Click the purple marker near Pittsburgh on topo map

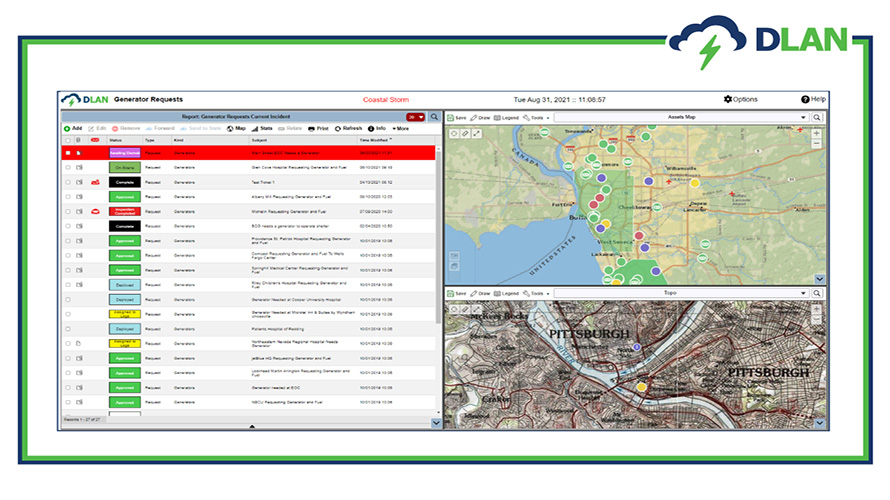[637, 347]
